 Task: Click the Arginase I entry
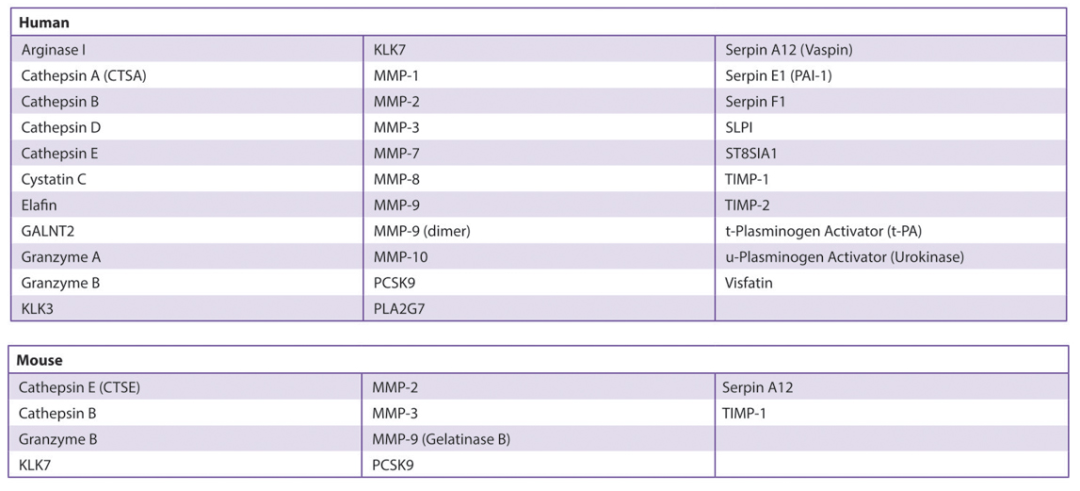tap(53, 50)
